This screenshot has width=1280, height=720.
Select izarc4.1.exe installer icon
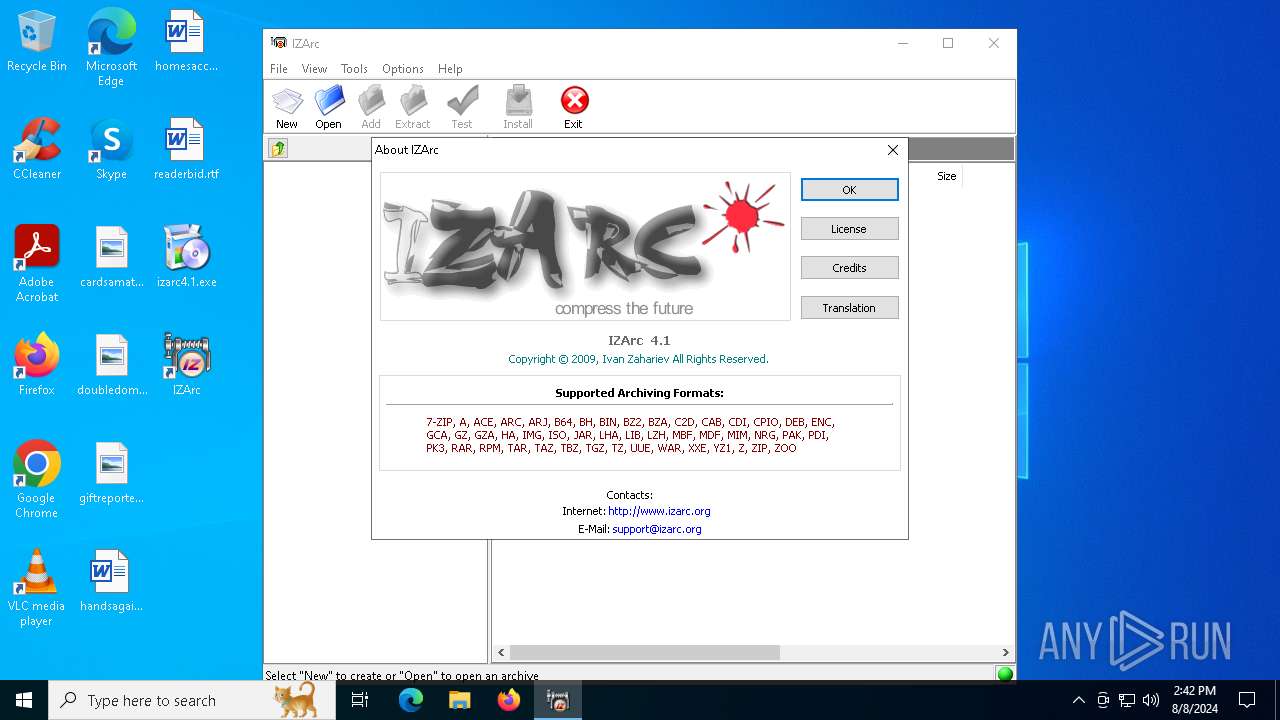pos(186,258)
